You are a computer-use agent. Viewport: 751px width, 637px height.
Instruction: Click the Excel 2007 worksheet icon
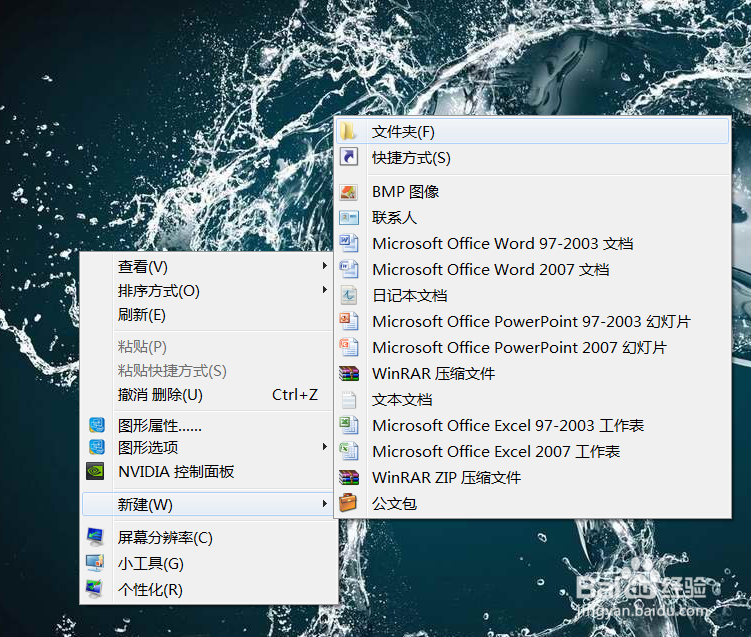tap(349, 451)
